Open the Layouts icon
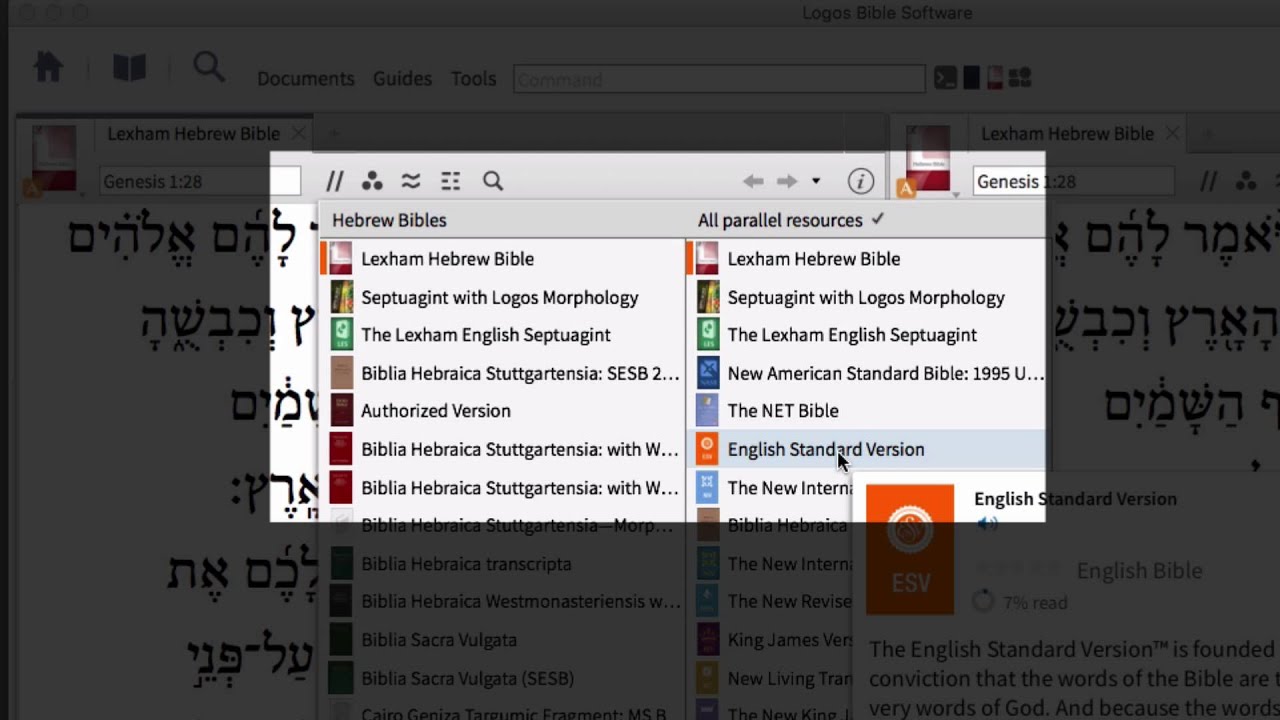This screenshot has width=1280, height=720. pos(1020,78)
